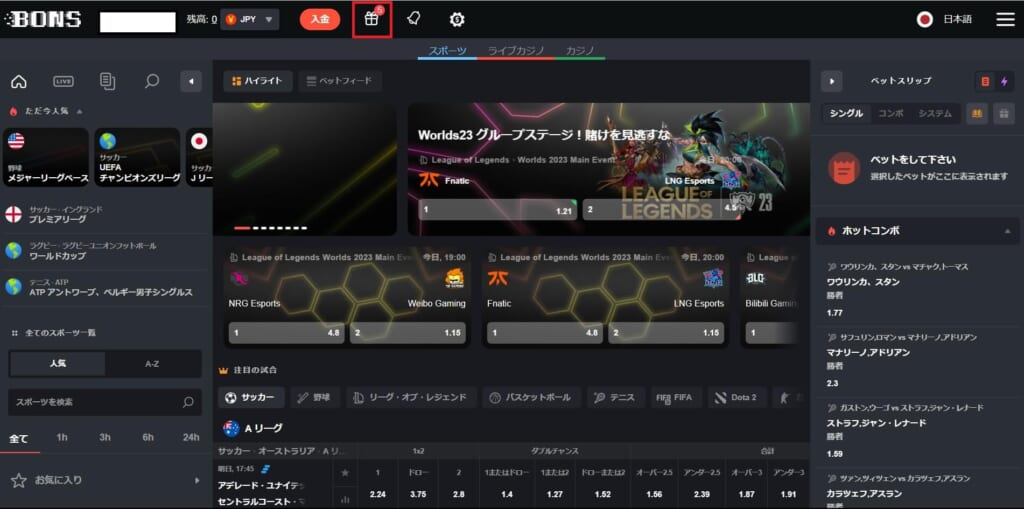
Task: Select the 全て time filter
Action: click(x=19, y=438)
